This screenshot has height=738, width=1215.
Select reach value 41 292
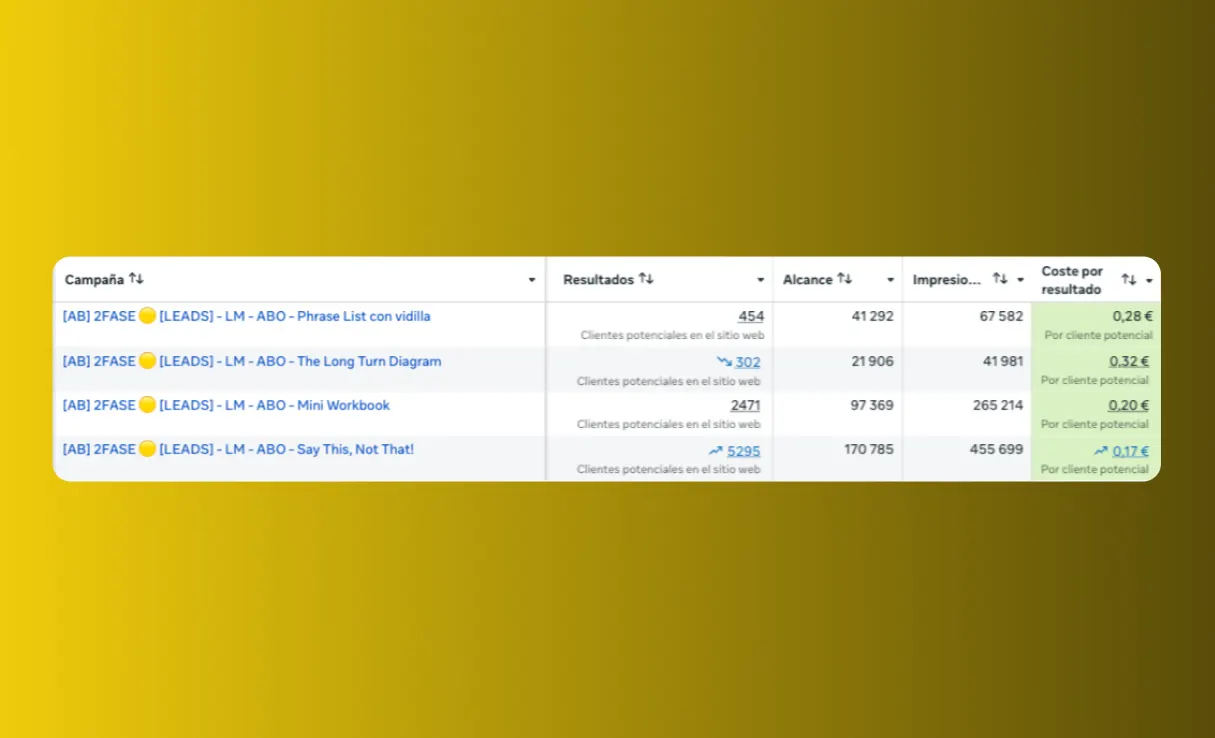[x=873, y=316]
